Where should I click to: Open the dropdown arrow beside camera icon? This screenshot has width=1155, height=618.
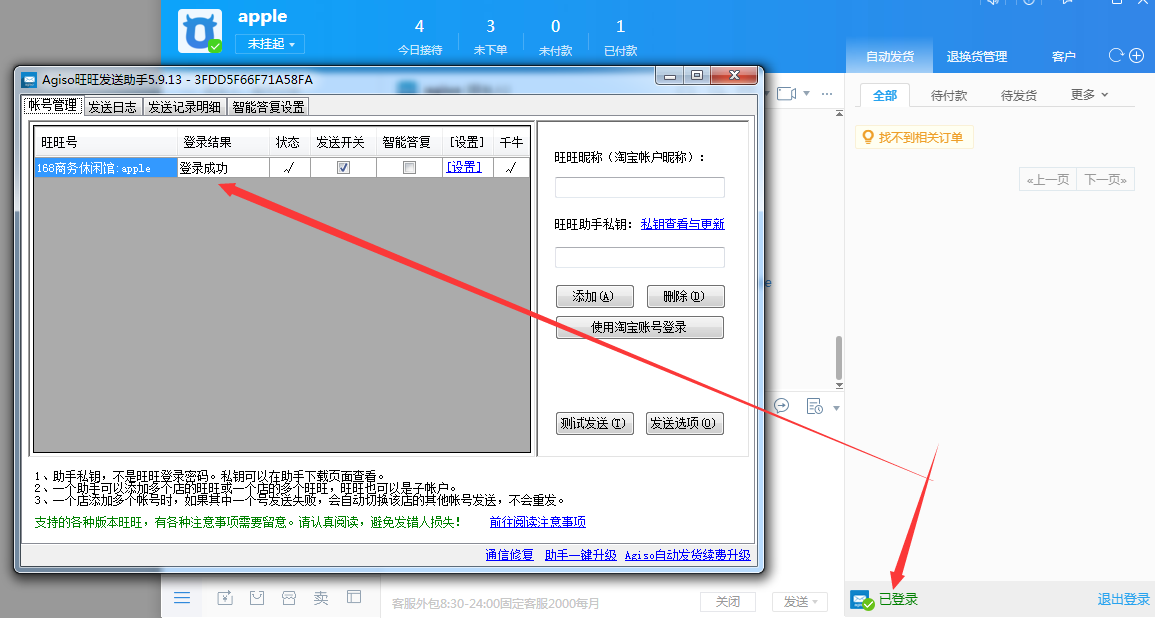807,94
